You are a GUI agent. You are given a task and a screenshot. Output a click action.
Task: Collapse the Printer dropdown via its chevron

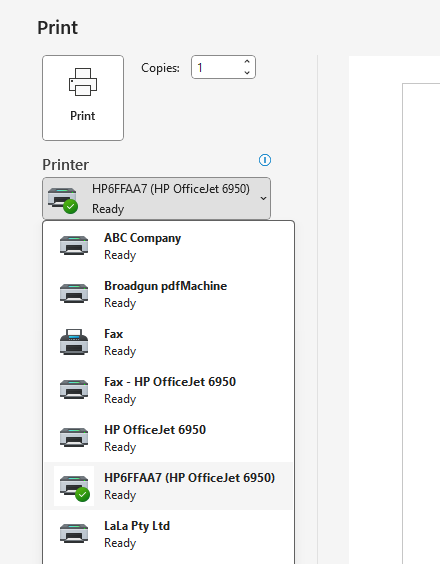263,199
